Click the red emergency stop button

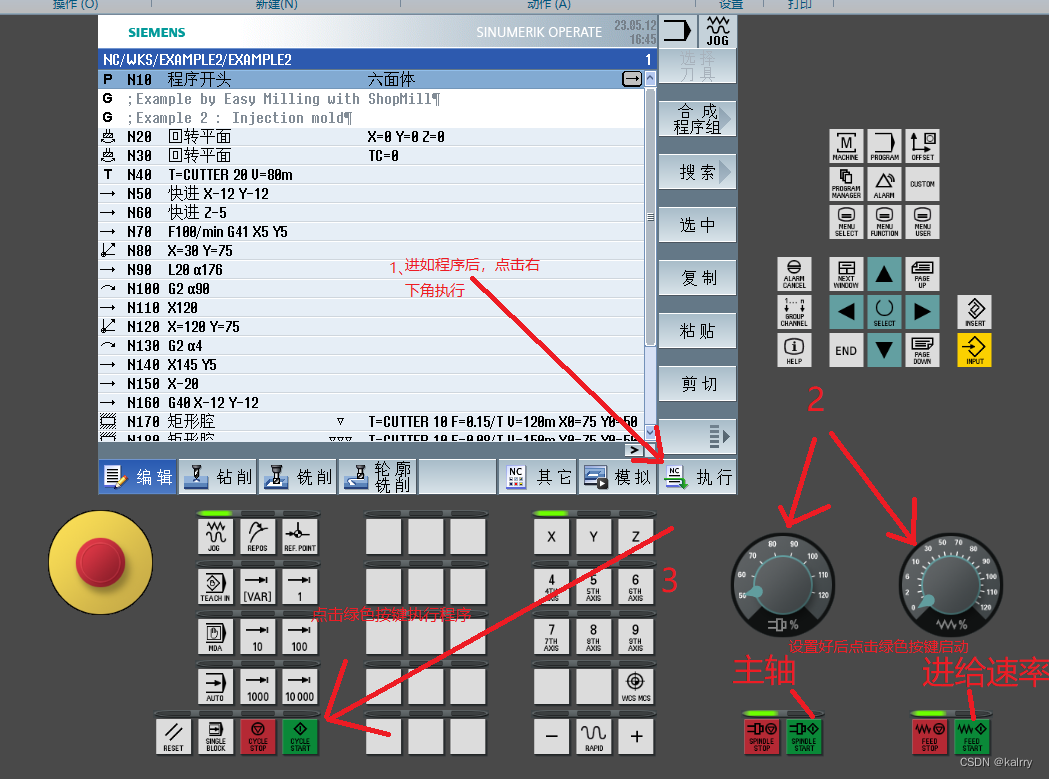(100, 562)
